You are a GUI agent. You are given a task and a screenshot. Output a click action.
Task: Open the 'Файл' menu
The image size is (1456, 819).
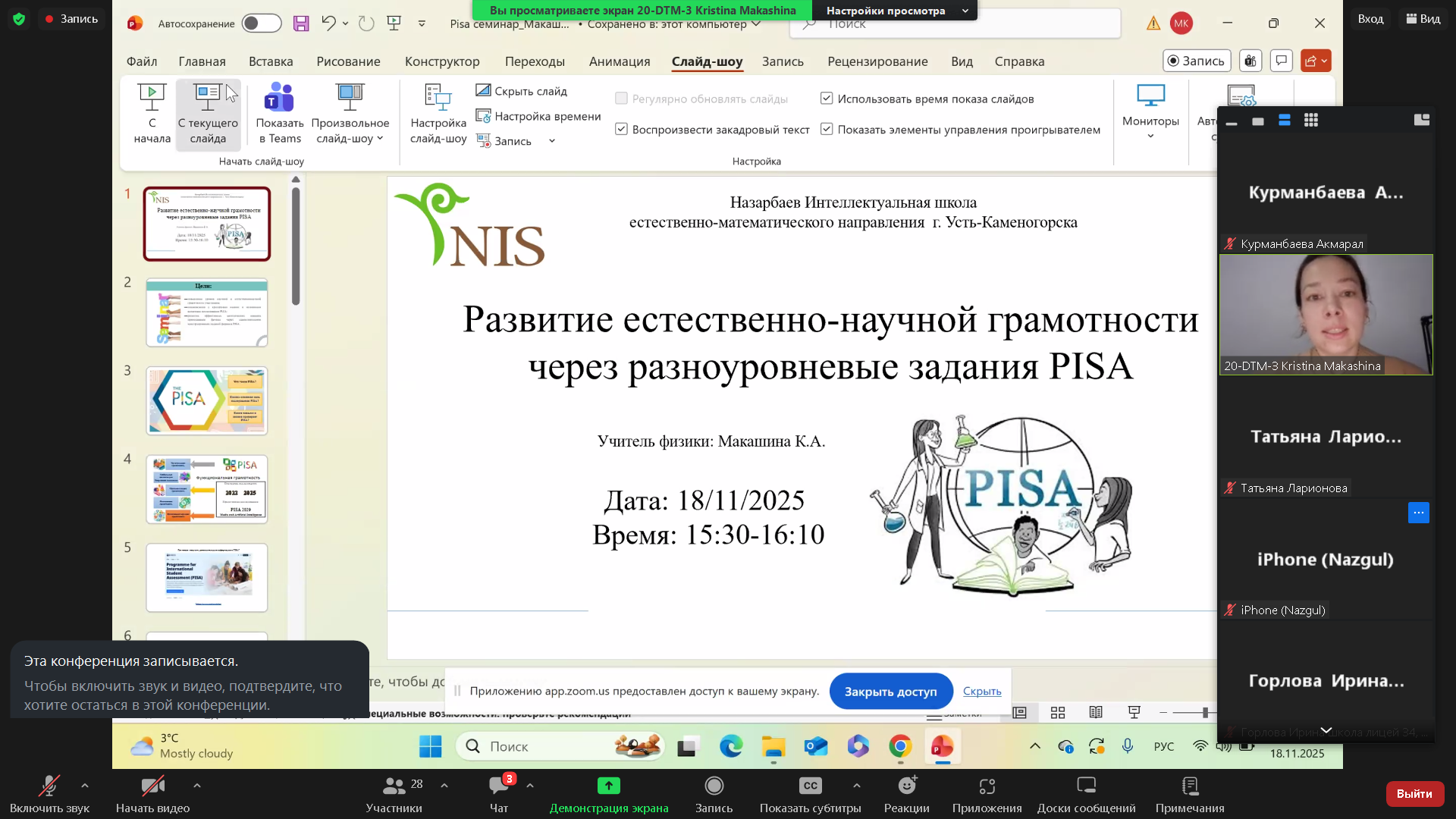pyautogui.click(x=142, y=61)
